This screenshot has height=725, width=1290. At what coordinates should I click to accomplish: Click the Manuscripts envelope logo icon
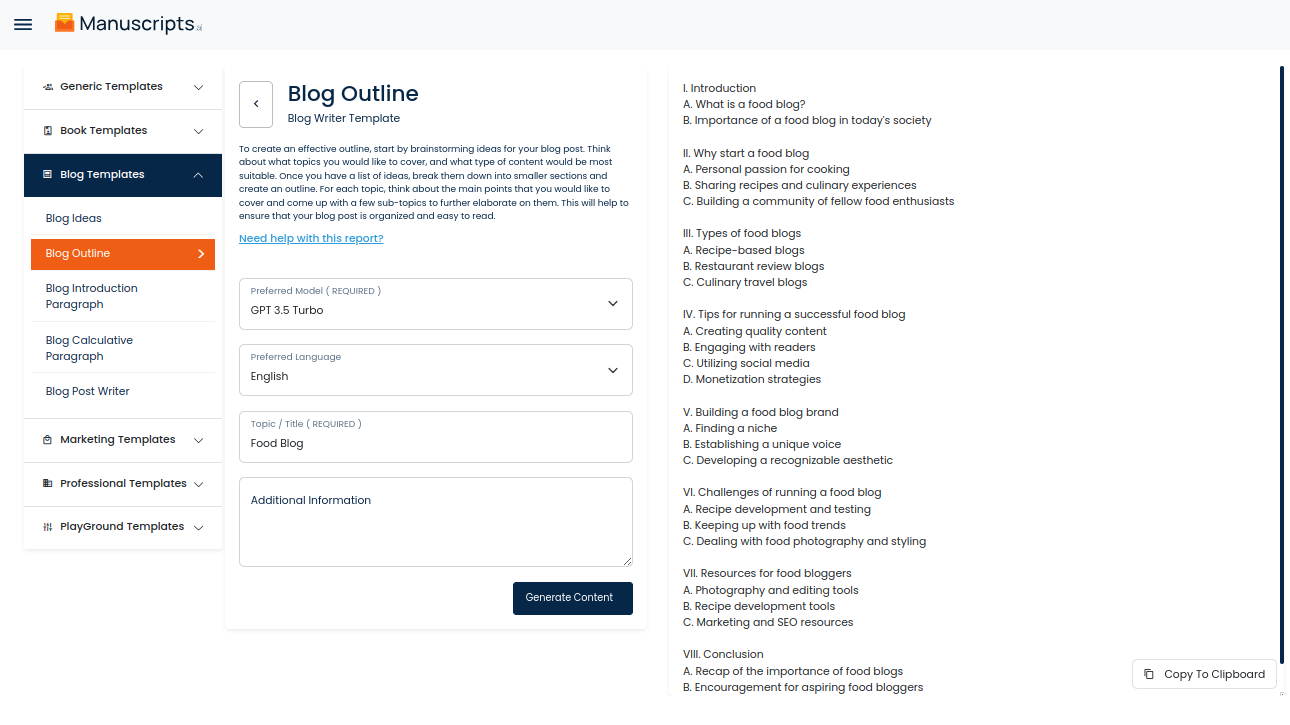pyautogui.click(x=65, y=23)
